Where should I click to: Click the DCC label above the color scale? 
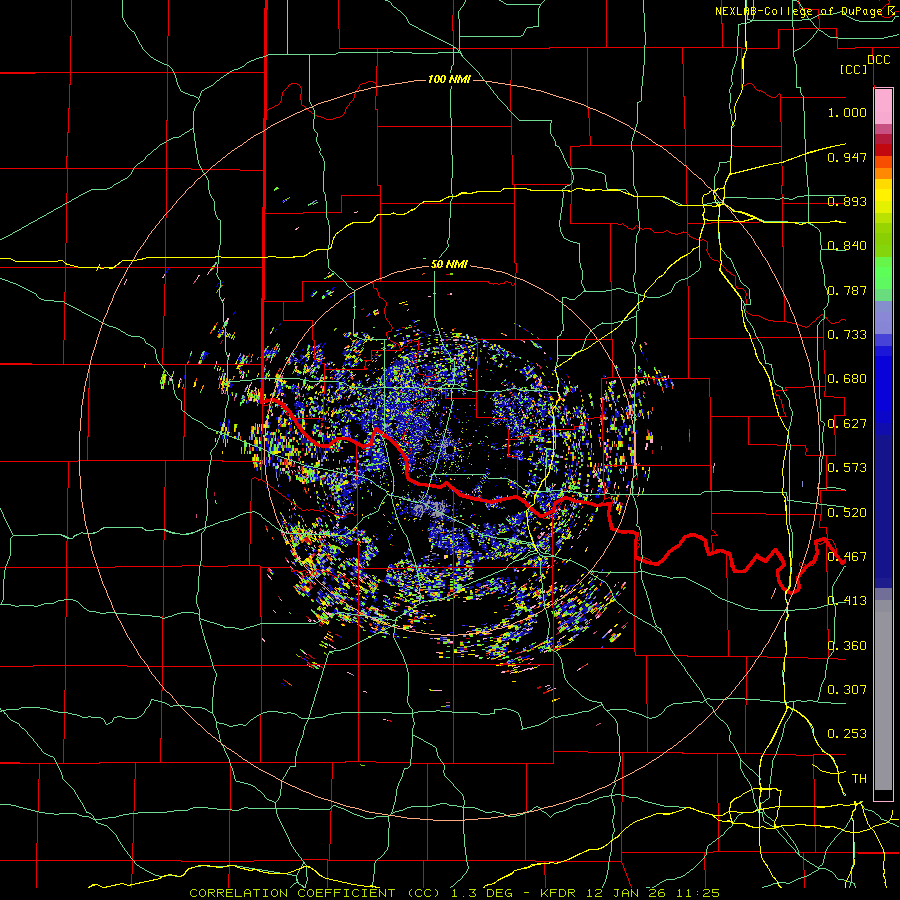tap(878, 60)
